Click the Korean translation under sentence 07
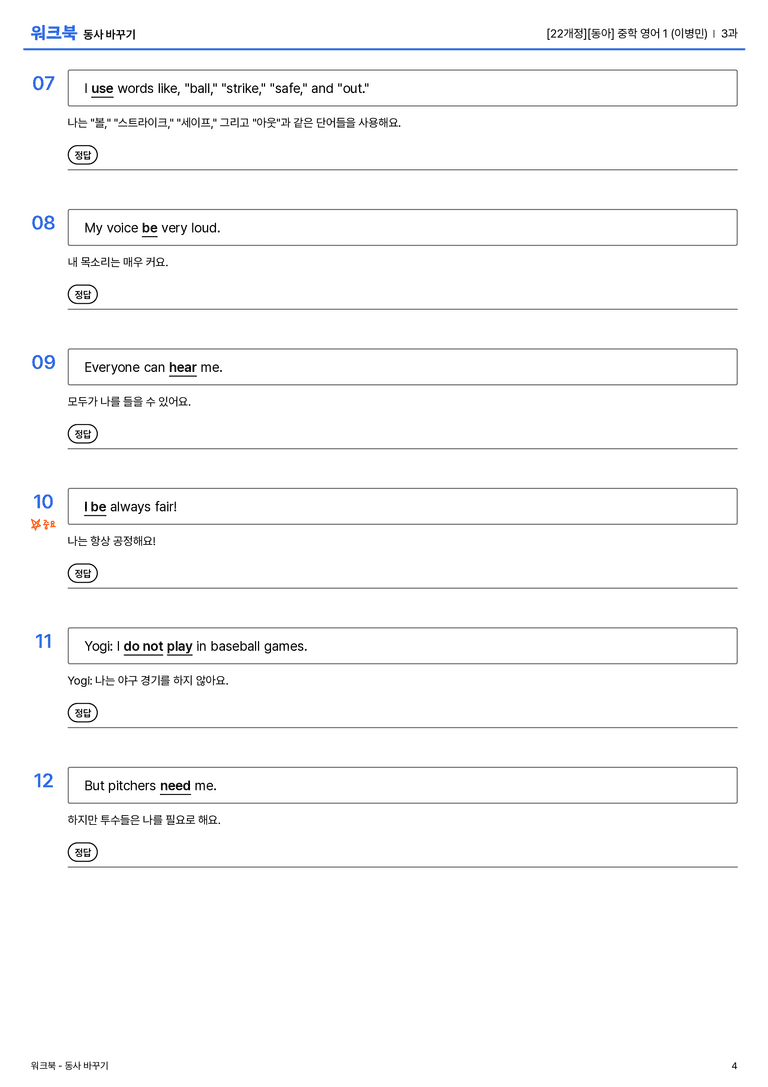This screenshot has width=768, height=1087. 234,123
